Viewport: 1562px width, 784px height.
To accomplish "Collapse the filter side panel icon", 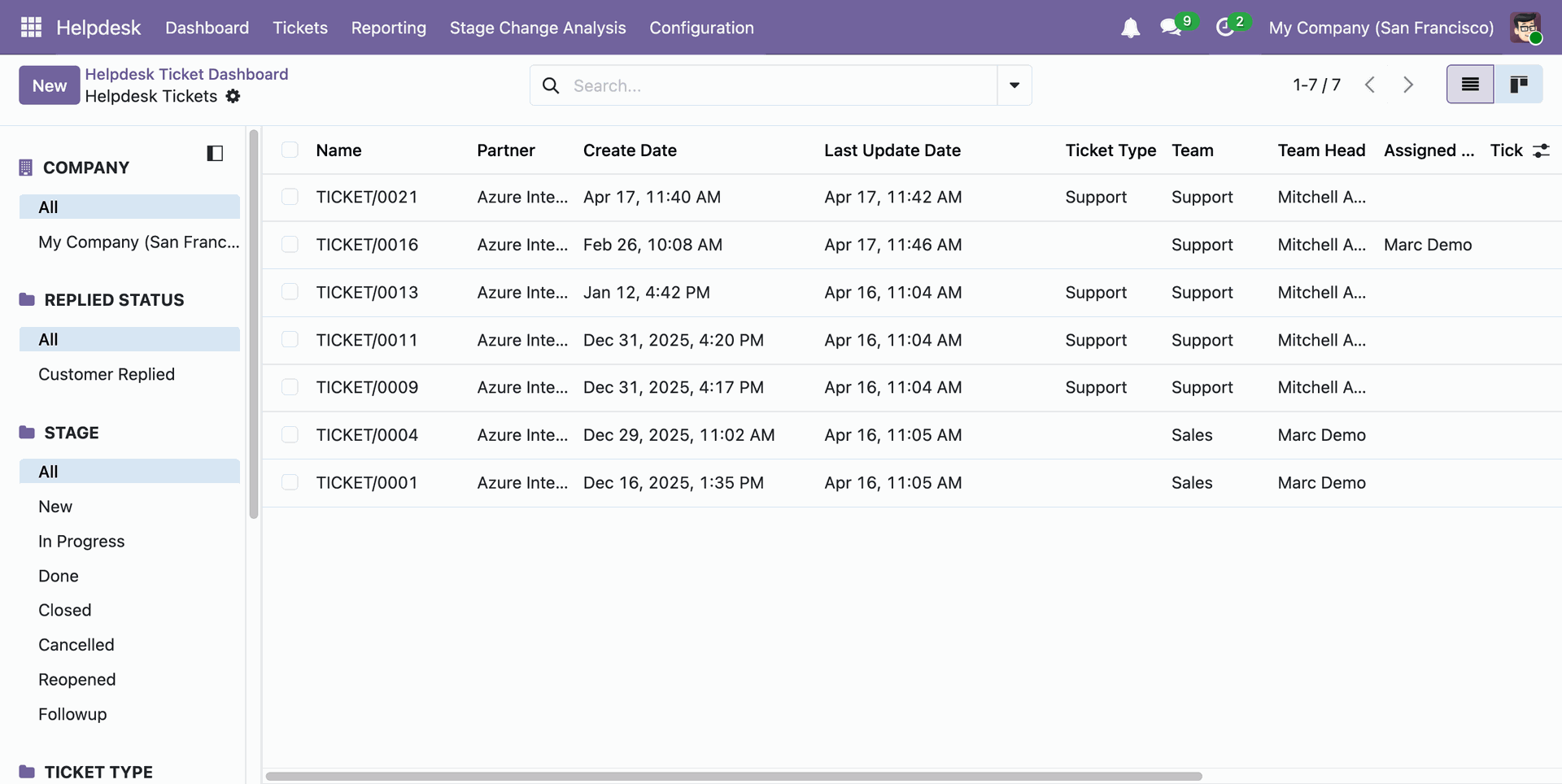I will click(215, 153).
